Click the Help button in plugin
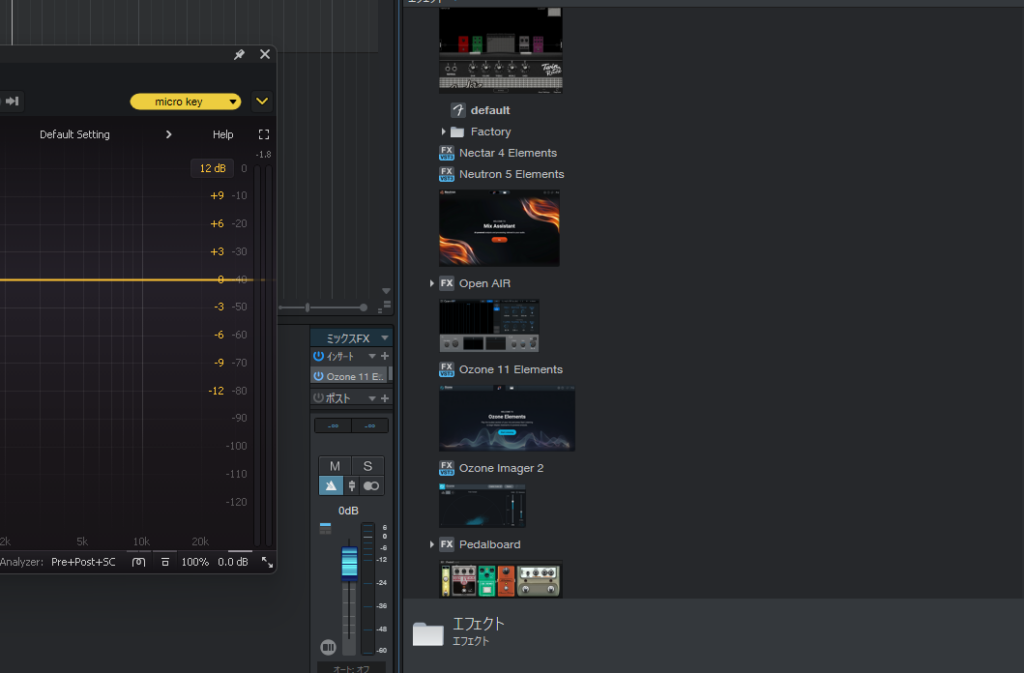The height and width of the screenshot is (673, 1024). [x=223, y=134]
